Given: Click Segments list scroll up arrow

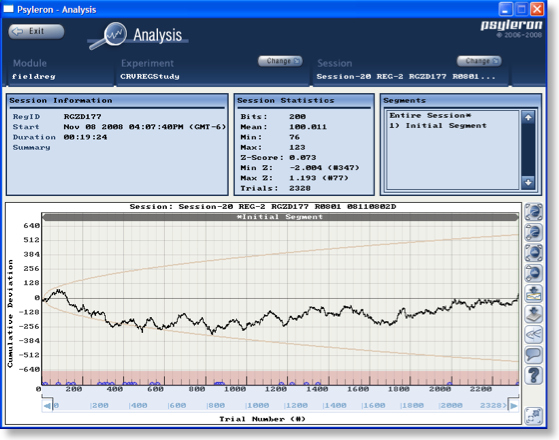Looking at the screenshot, I should (528, 117).
